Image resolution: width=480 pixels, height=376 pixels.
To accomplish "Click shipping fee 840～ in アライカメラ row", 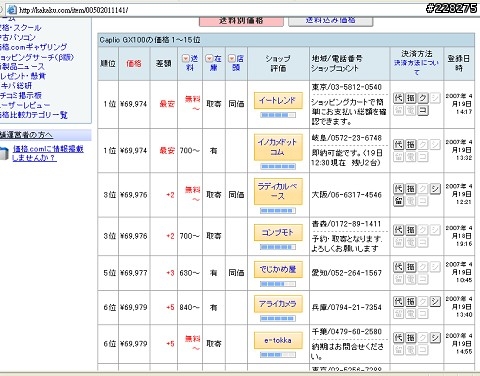I will click(189, 307).
